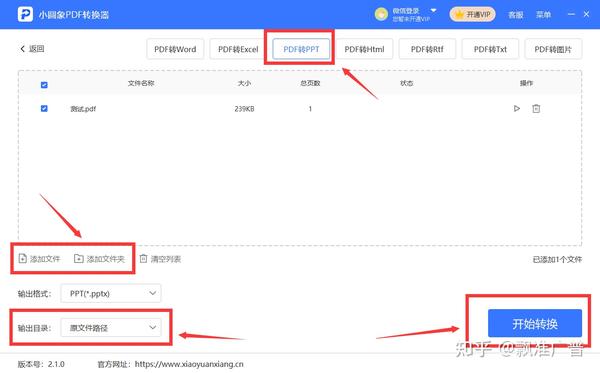Viewport: 600px width, 373px height.
Task: Click the 开通VIP button
Action: (x=473, y=15)
